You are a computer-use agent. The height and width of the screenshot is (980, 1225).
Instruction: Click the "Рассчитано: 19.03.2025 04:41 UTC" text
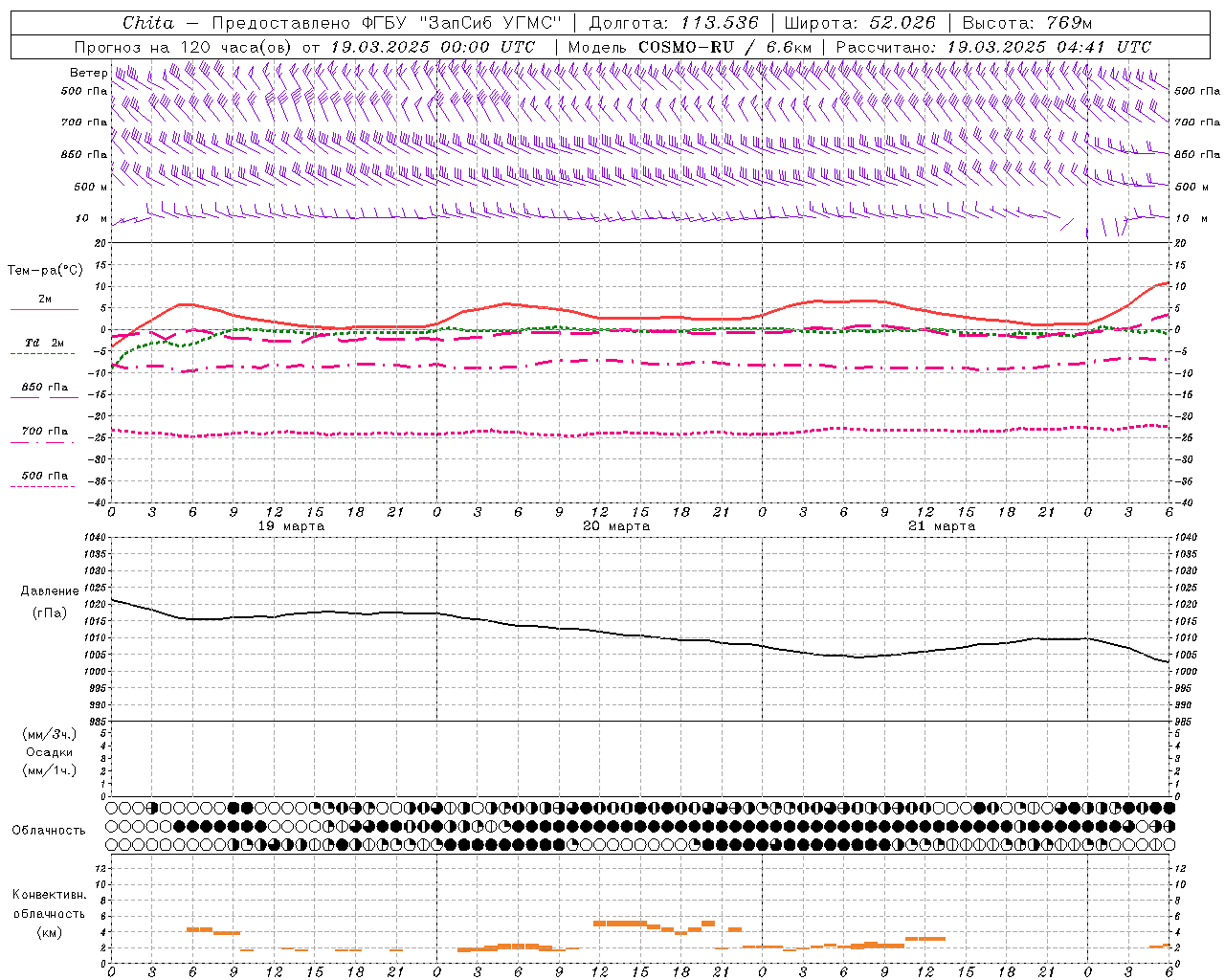point(993,47)
